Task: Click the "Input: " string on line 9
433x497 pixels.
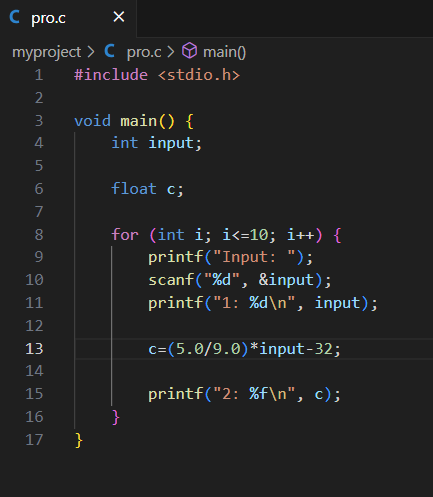Action: click(254, 257)
